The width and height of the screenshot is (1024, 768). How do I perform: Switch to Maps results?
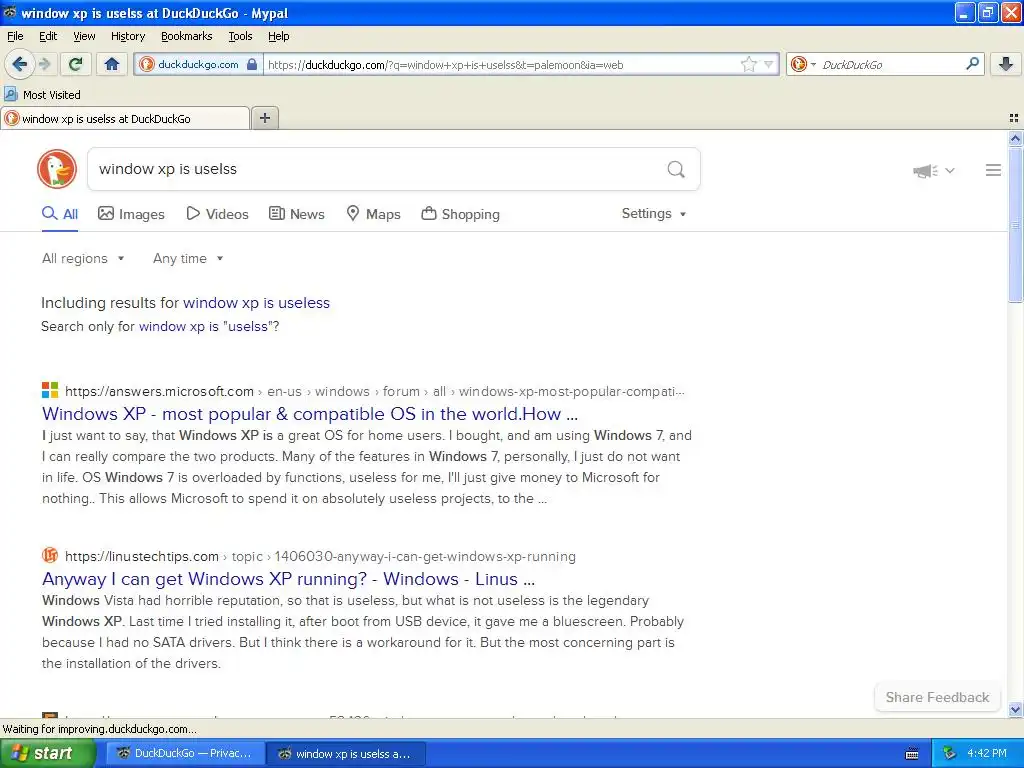[373, 214]
